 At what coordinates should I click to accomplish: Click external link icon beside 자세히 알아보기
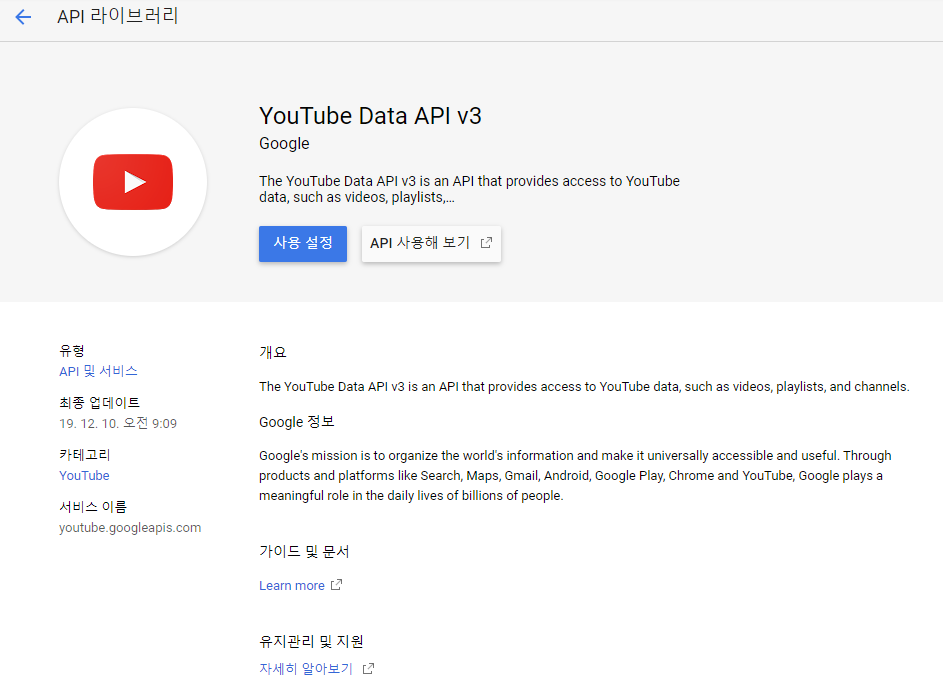[369, 669]
